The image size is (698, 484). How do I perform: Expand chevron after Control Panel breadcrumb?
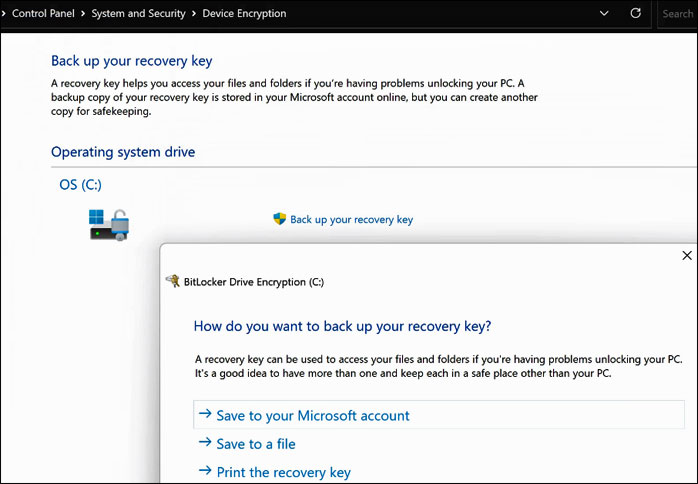pyautogui.click(x=83, y=13)
